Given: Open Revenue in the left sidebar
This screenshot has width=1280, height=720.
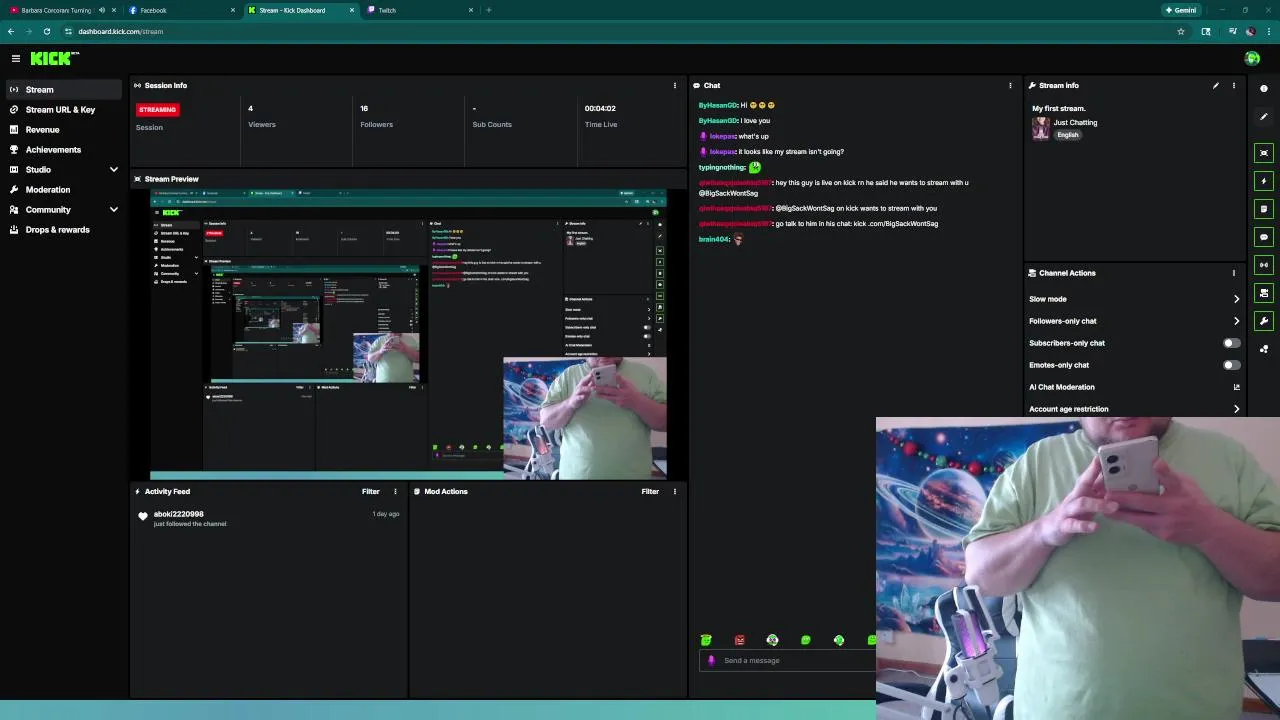Looking at the screenshot, I should click(x=62, y=130).
